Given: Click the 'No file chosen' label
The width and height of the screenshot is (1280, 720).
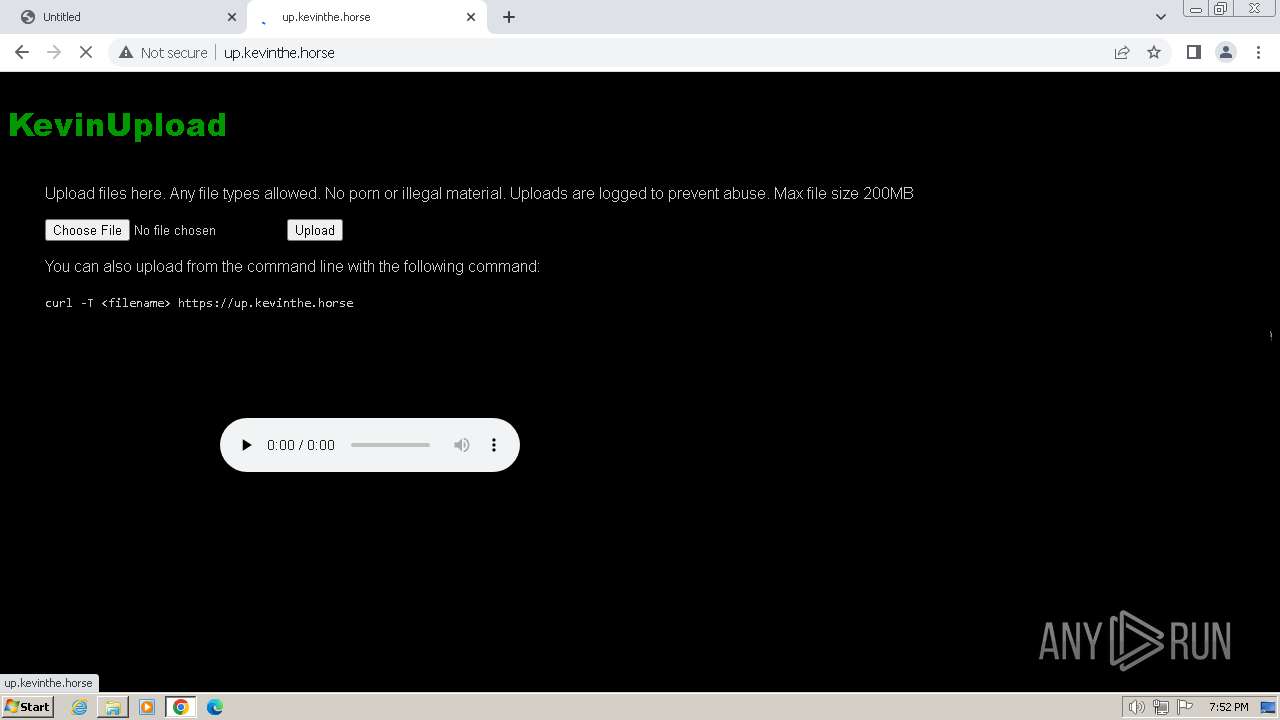Looking at the screenshot, I should 175,230.
